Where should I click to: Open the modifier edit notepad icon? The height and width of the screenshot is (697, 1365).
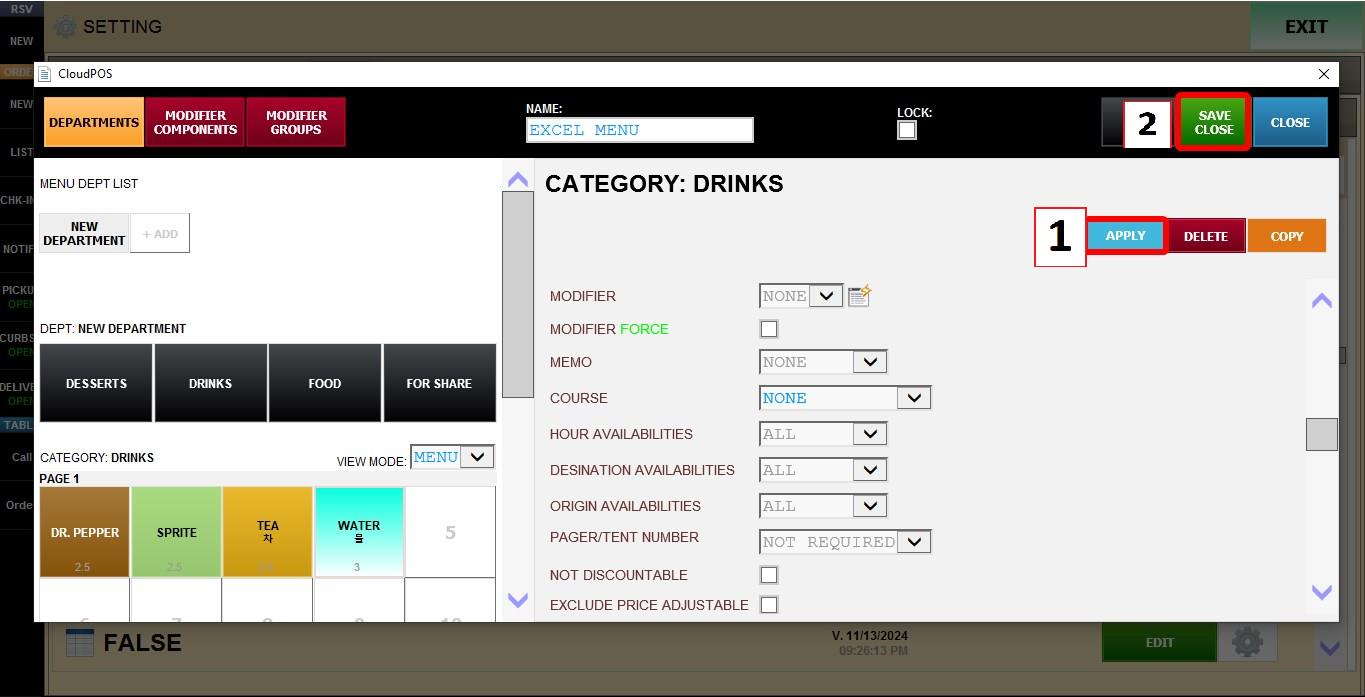pyautogui.click(x=859, y=296)
